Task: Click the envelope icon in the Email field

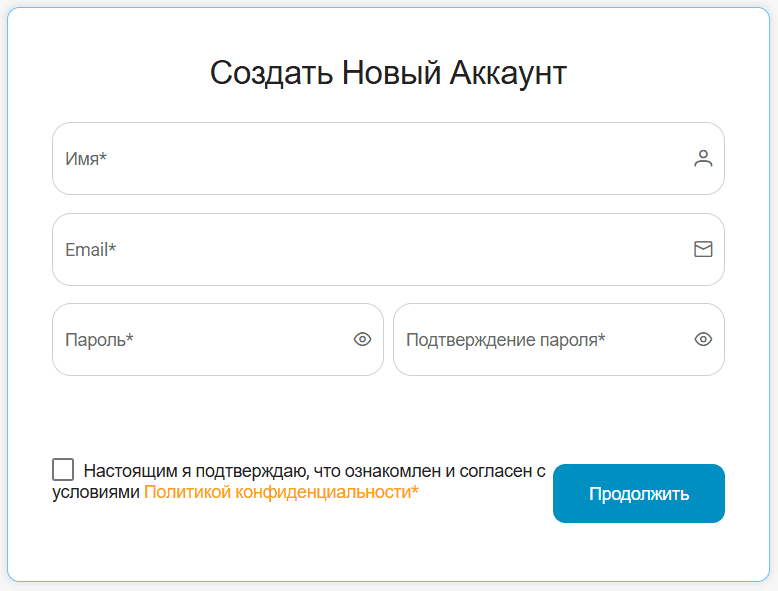Action: click(703, 249)
